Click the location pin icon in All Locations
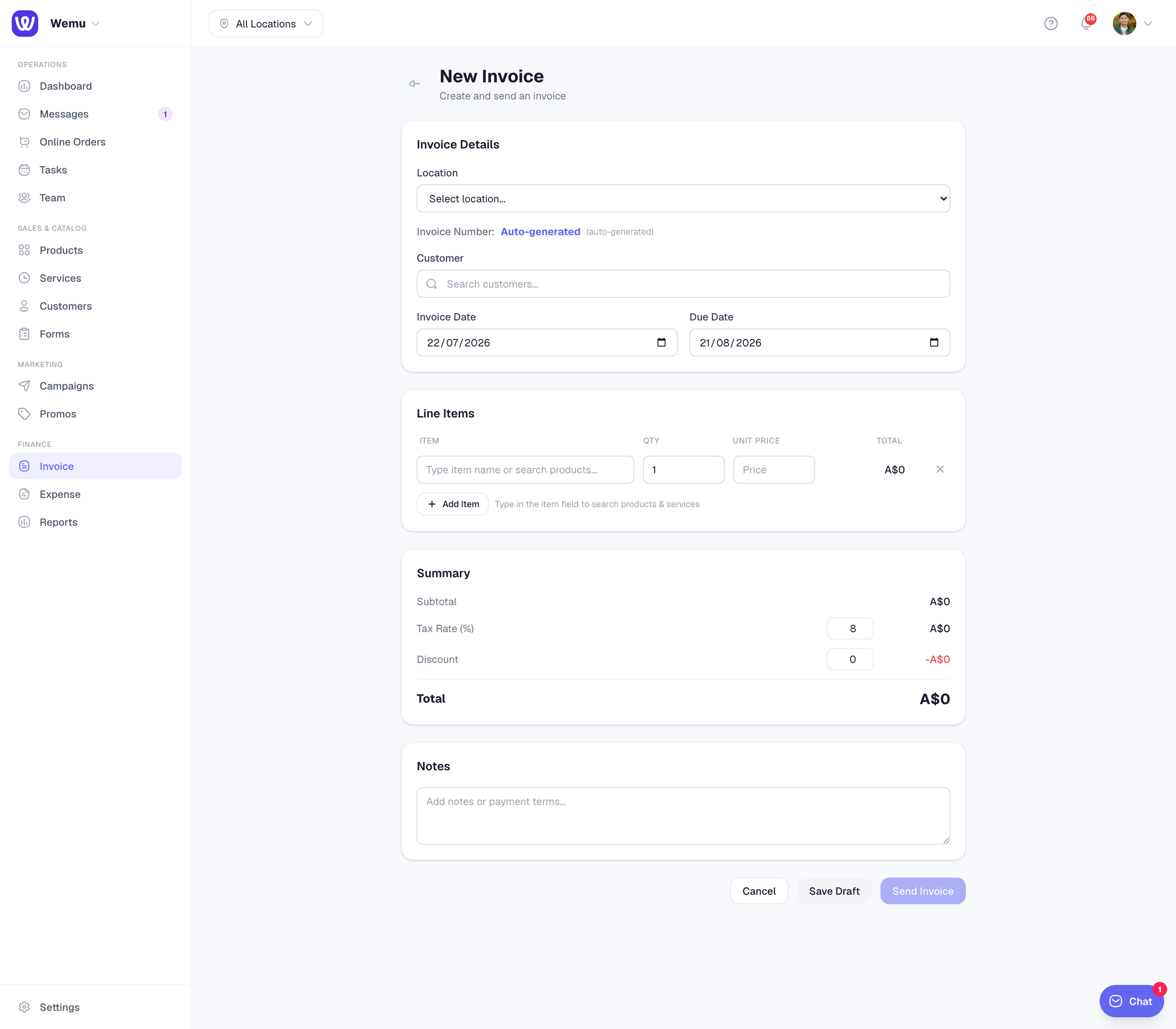1176x1029 pixels. point(224,24)
